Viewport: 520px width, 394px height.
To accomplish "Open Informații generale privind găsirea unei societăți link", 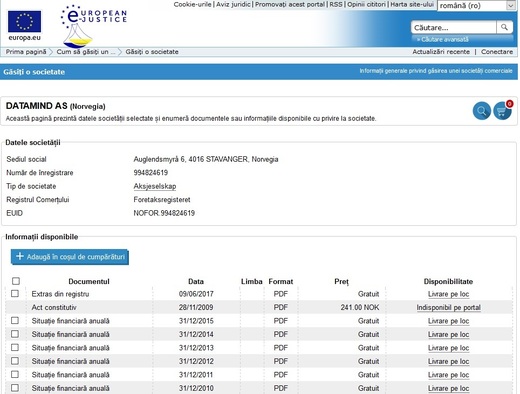I will click(x=436, y=71).
